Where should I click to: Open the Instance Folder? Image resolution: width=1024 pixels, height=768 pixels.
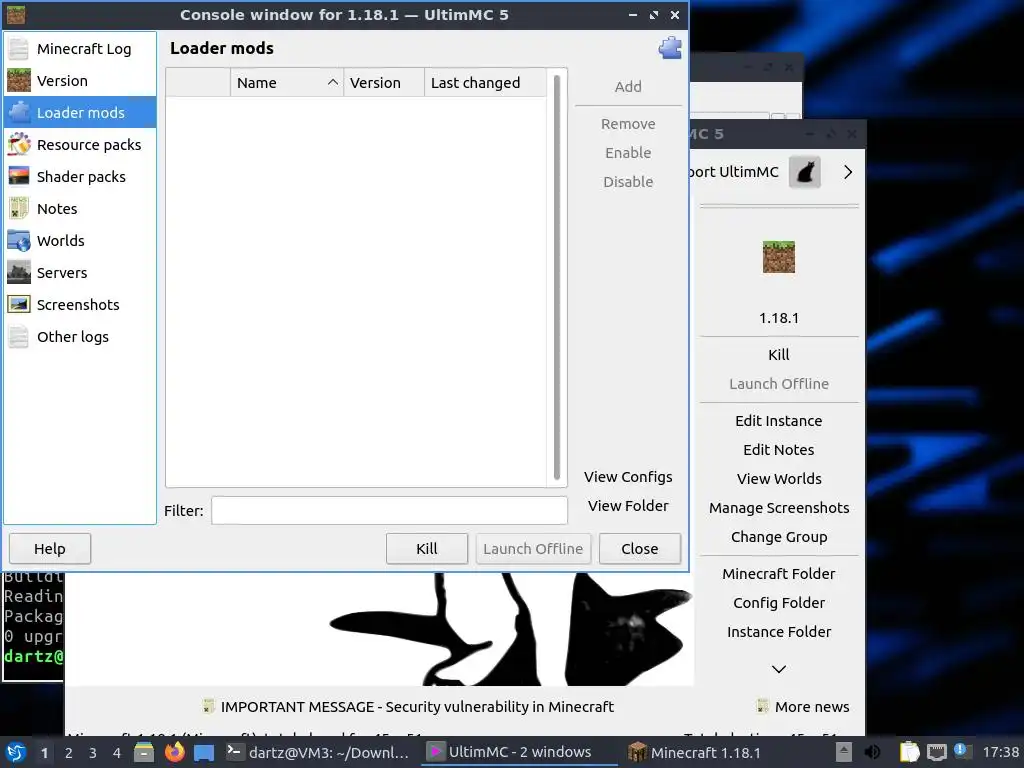(x=779, y=632)
